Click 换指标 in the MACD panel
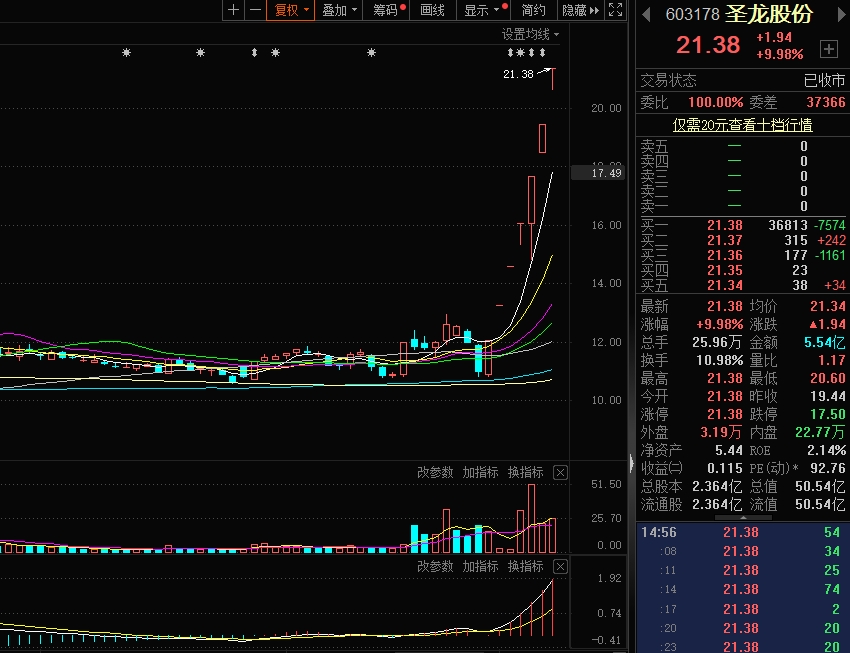Image resolution: width=850 pixels, height=653 pixels. coord(525,566)
